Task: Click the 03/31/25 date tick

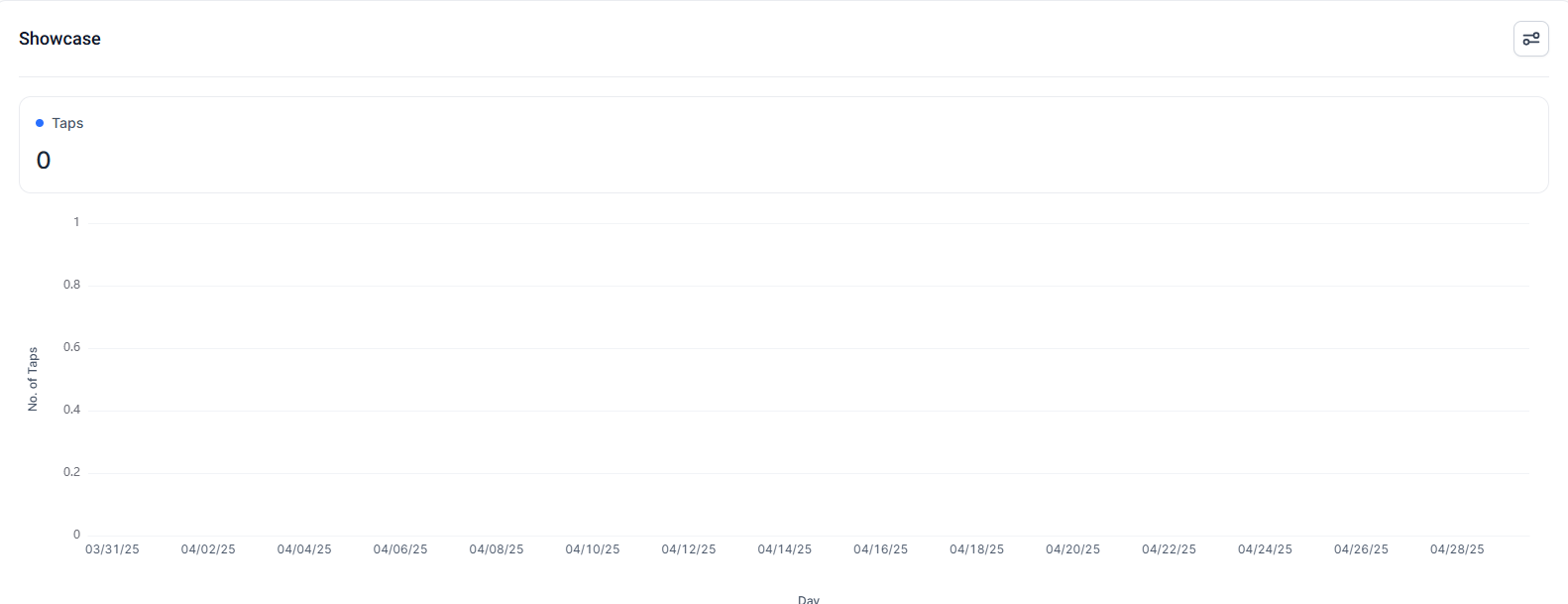Action: (x=112, y=549)
